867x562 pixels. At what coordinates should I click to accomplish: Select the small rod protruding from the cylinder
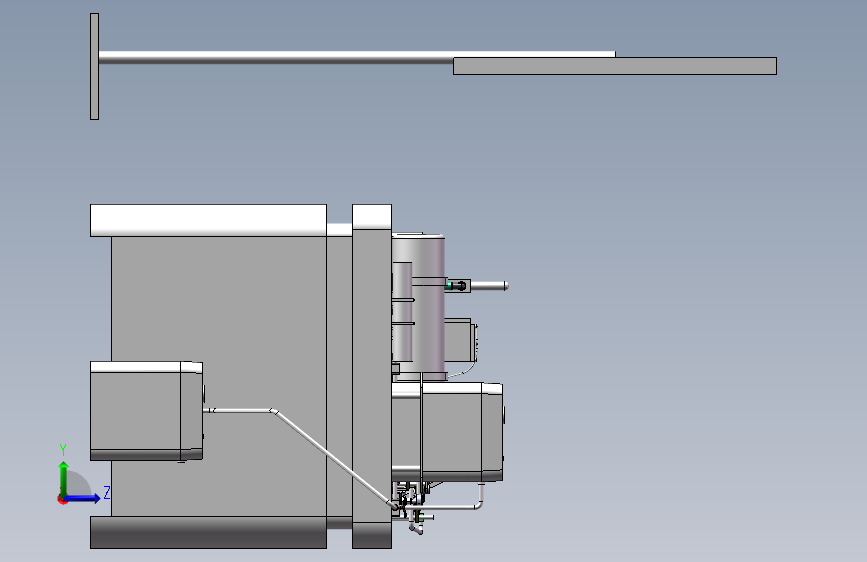tap(489, 285)
